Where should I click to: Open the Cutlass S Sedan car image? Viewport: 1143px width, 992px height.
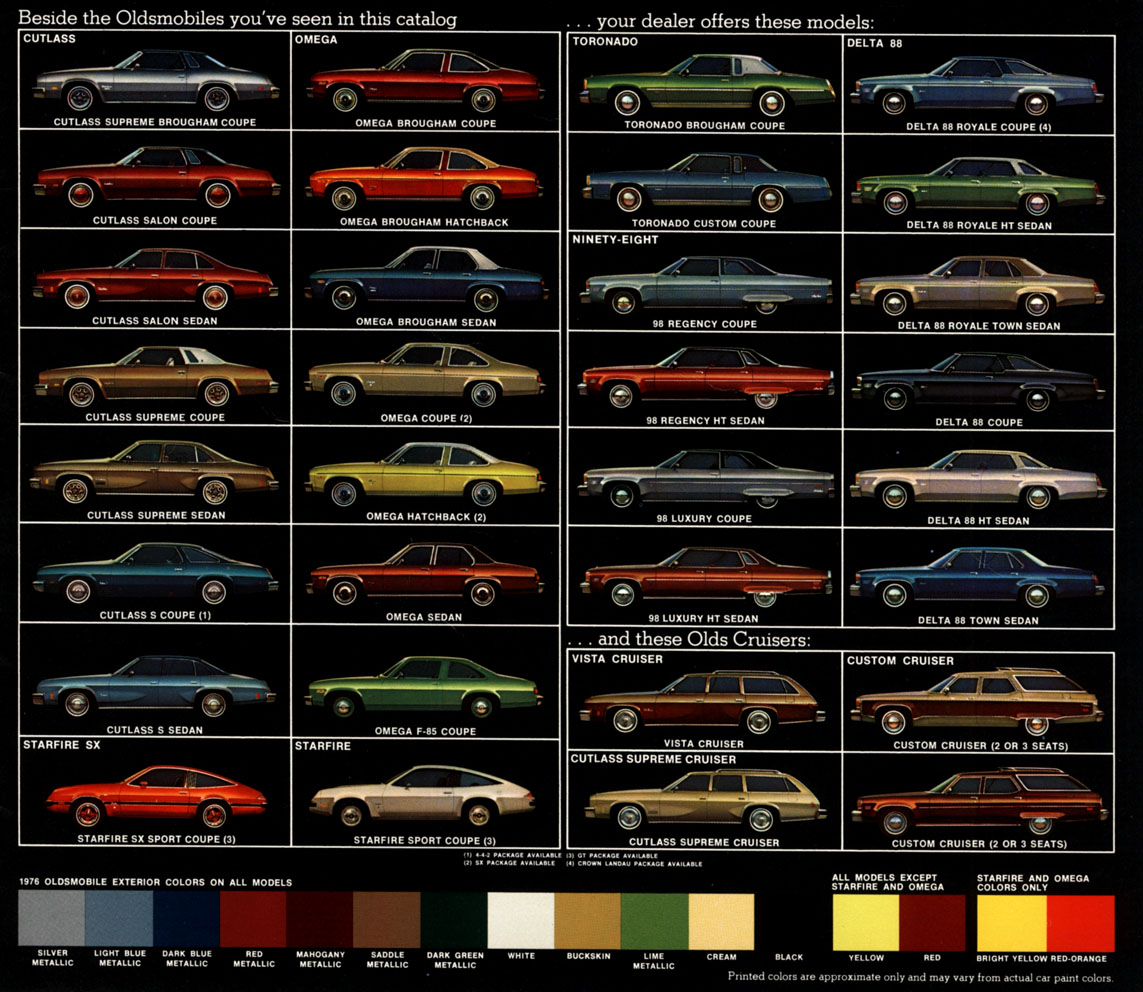(x=155, y=685)
